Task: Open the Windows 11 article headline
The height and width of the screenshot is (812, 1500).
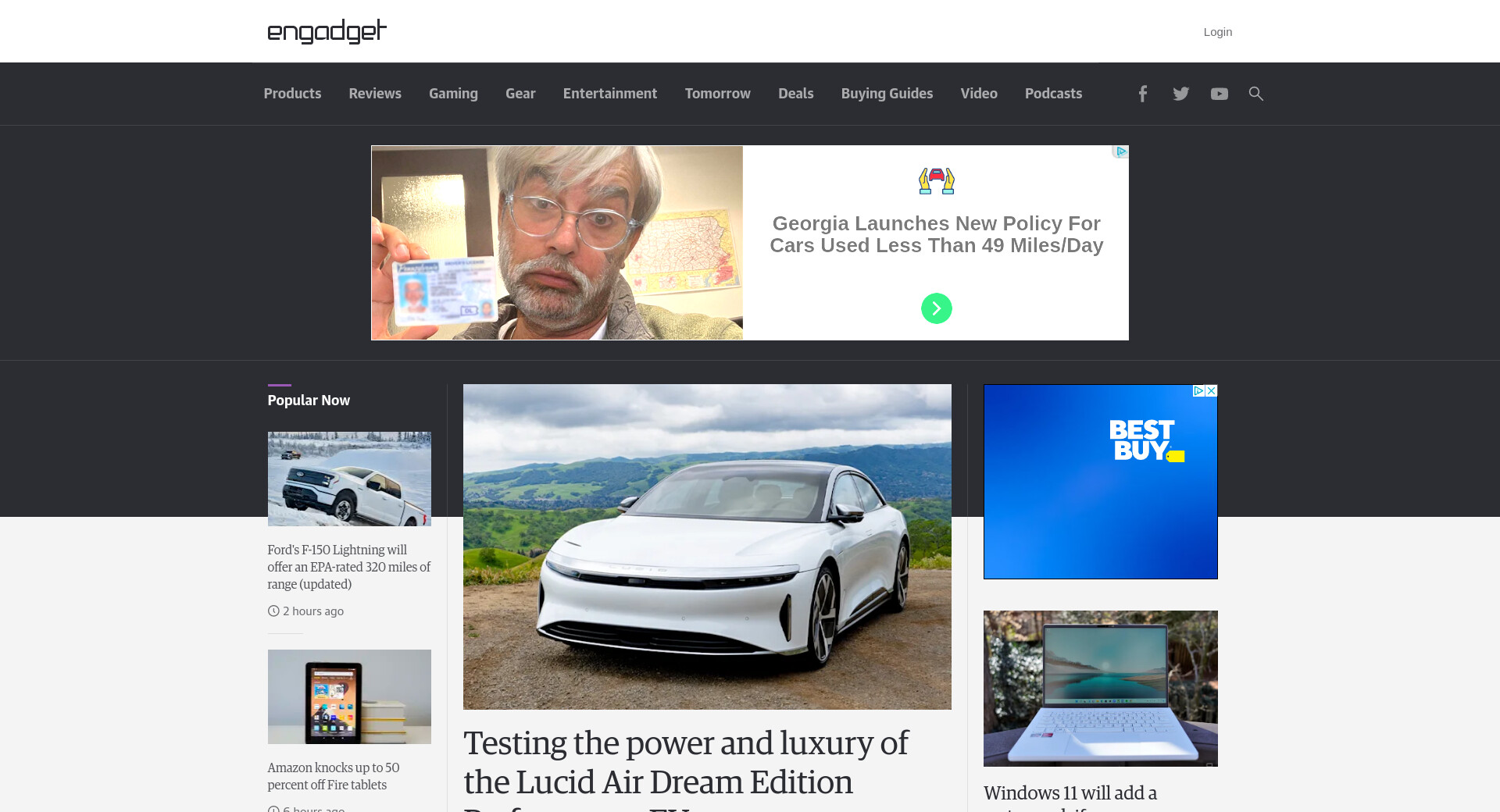Action: coord(1070,796)
